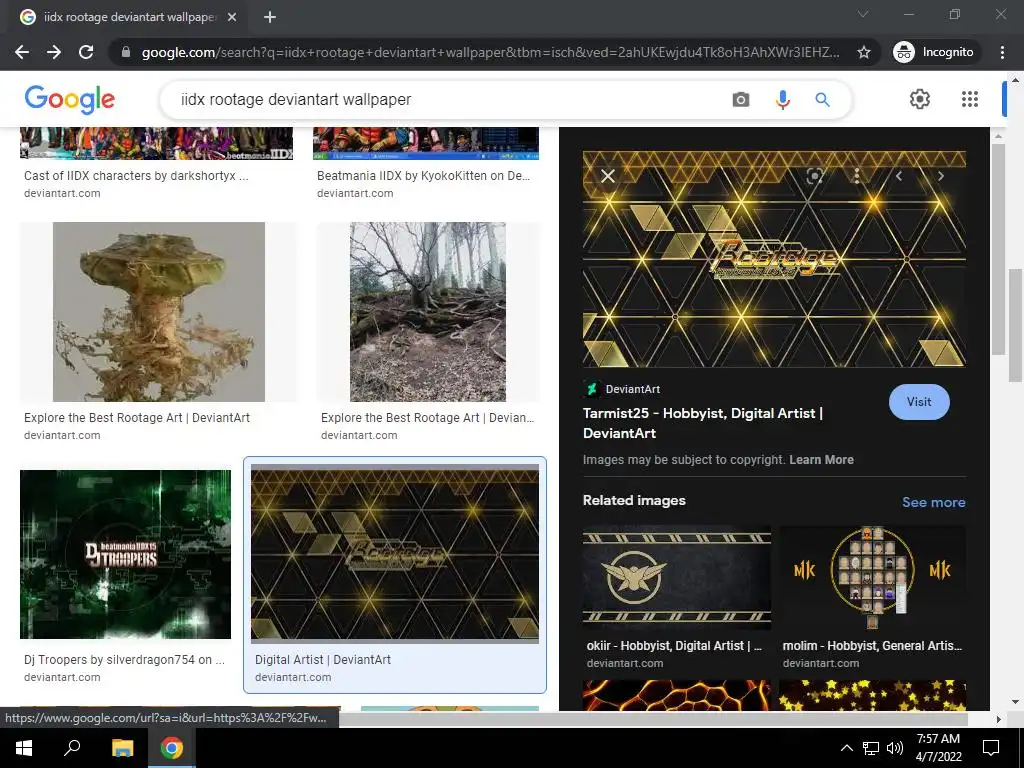Click the molim MK related image thumbnail

click(x=872, y=577)
